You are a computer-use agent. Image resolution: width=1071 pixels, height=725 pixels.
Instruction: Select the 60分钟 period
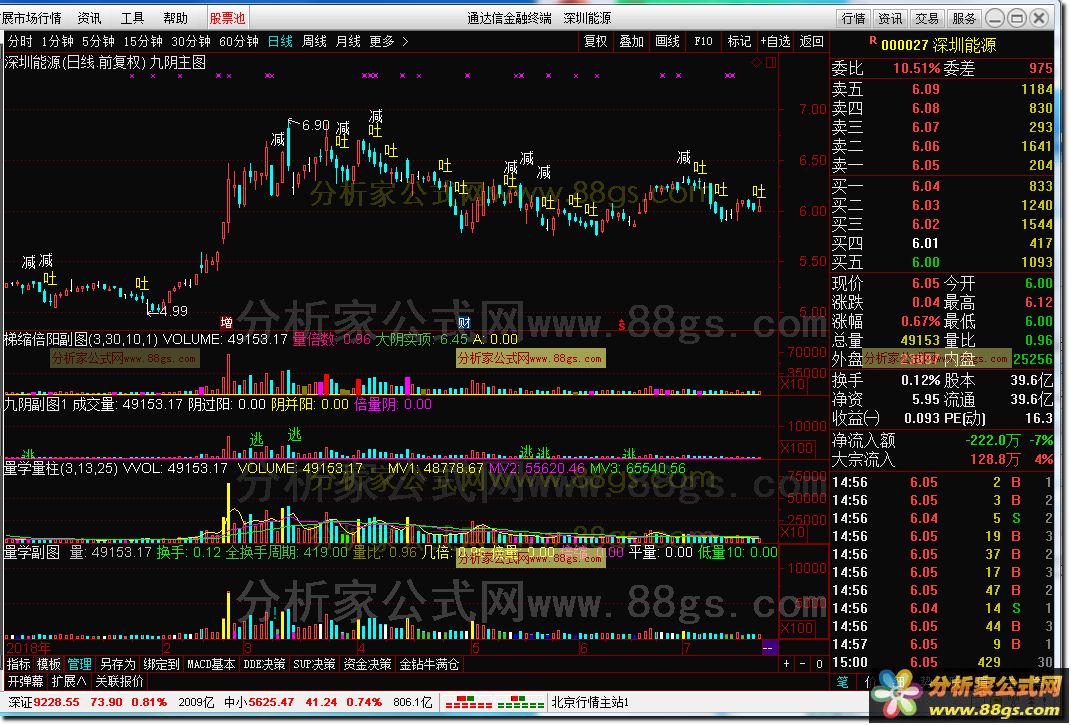pos(238,42)
